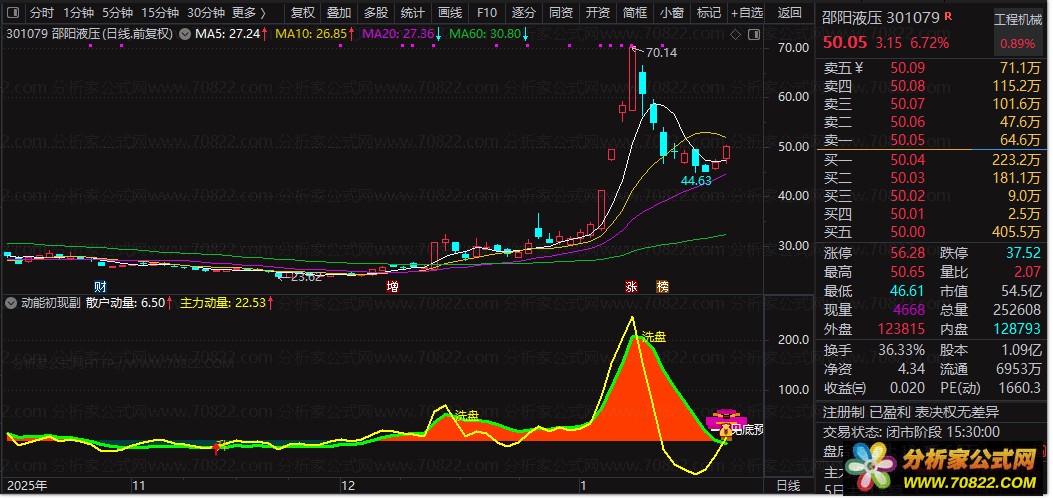1053x499 pixels.
Task: Click the 44.63 low price label
Action: (696, 181)
